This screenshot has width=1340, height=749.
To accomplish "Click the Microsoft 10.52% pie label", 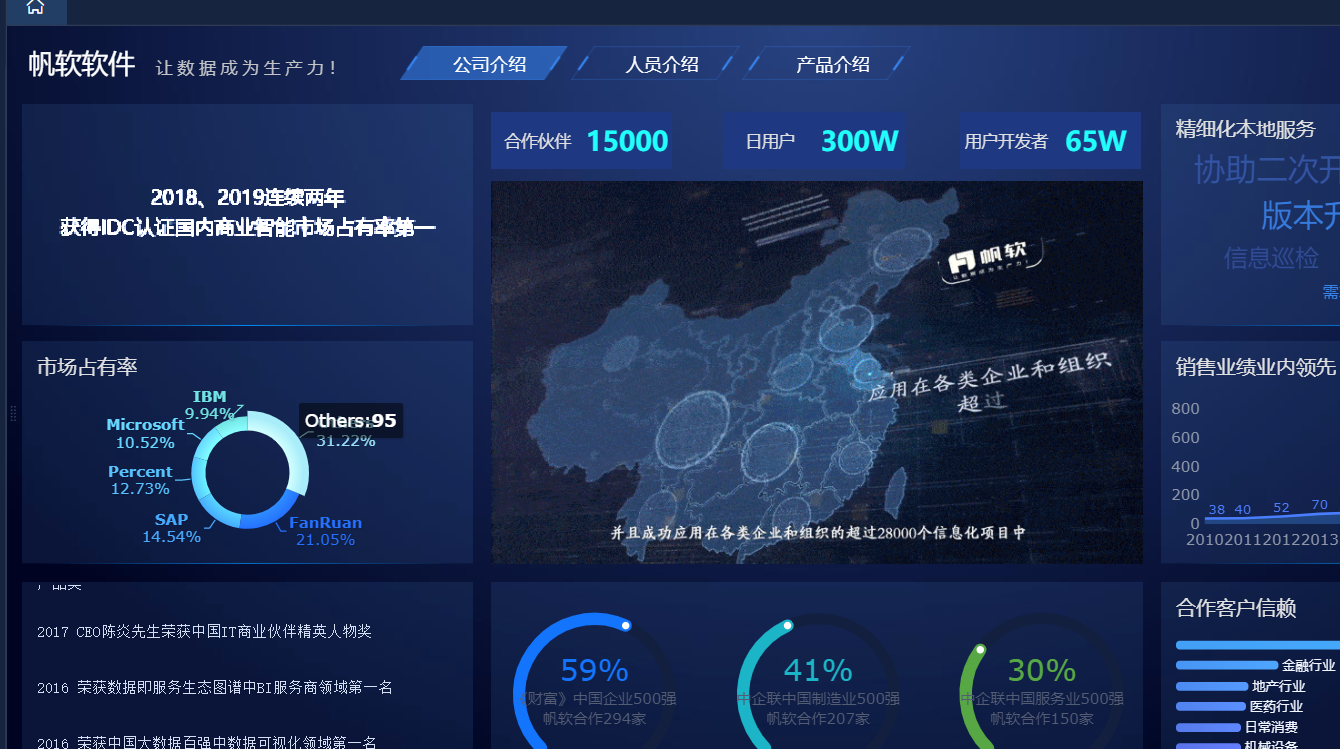I will [x=145, y=434].
